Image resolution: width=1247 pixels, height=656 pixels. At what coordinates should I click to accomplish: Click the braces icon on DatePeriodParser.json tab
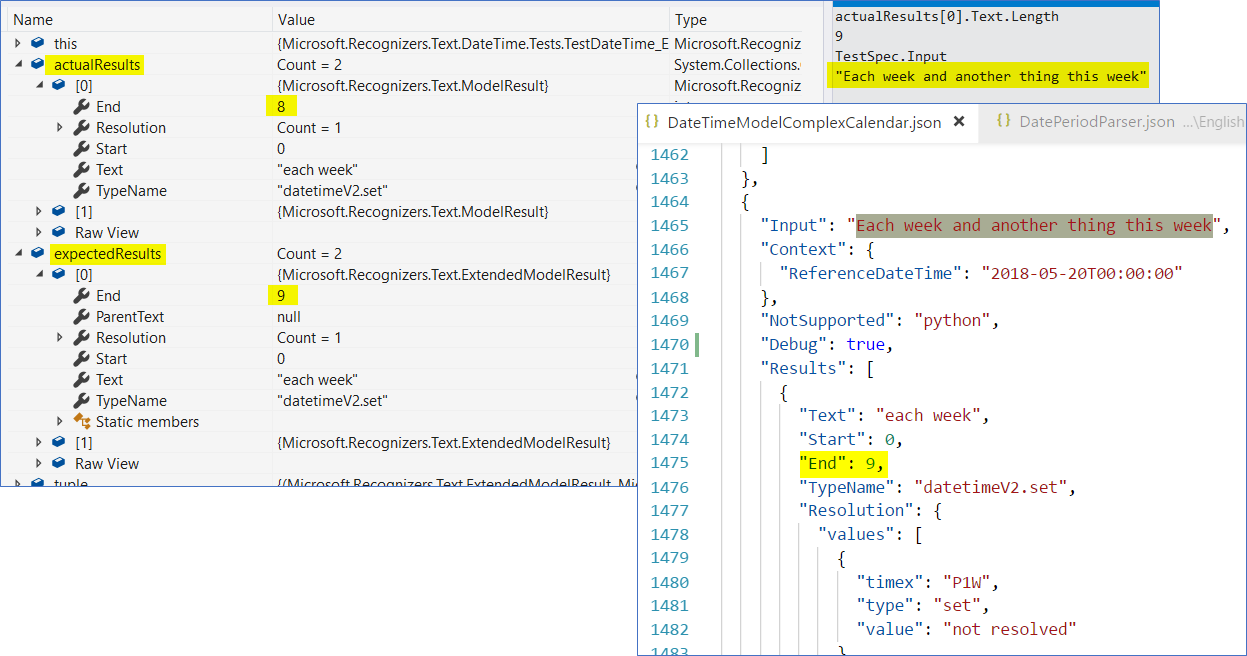click(x=1004, y=122)
